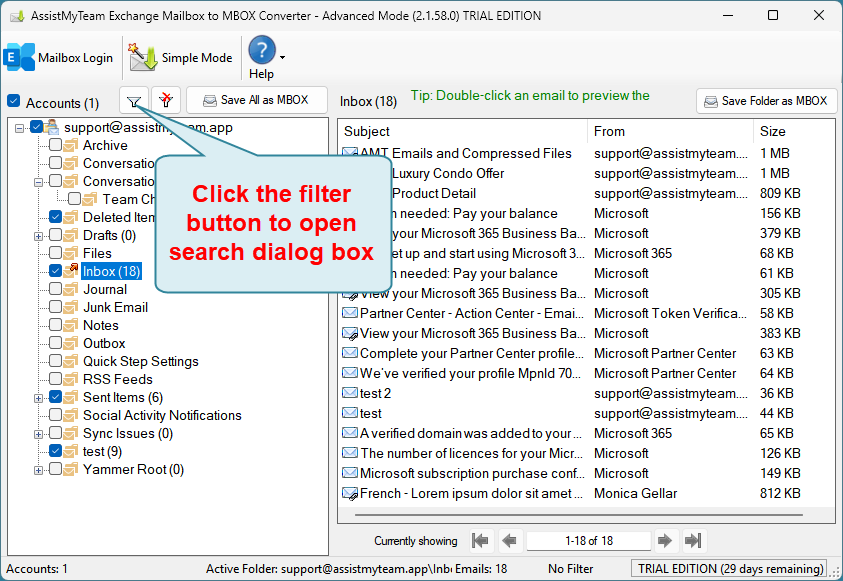Toggle the Accounts checkbox
This screenshot has height=581, width=843.
point(14,102)
